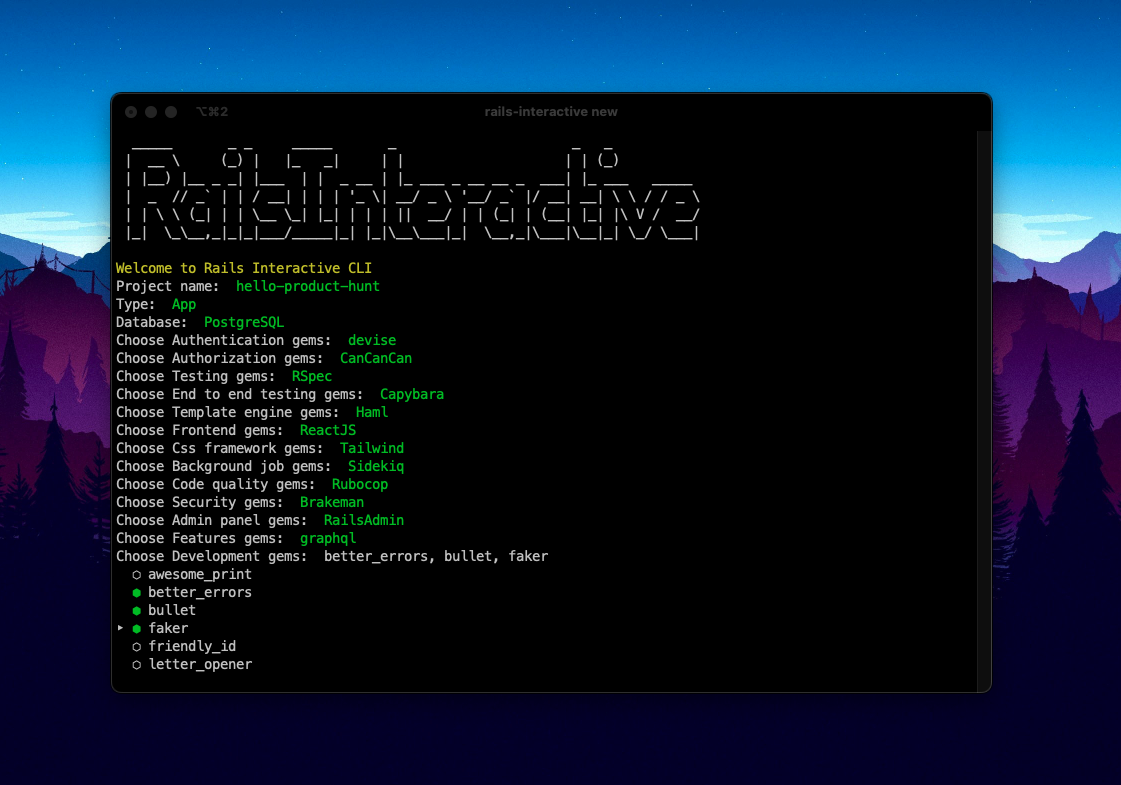This screenshot has height=785, width=1121.
Task: Click the ReactJS frontend gem answer
Action: 328,430
